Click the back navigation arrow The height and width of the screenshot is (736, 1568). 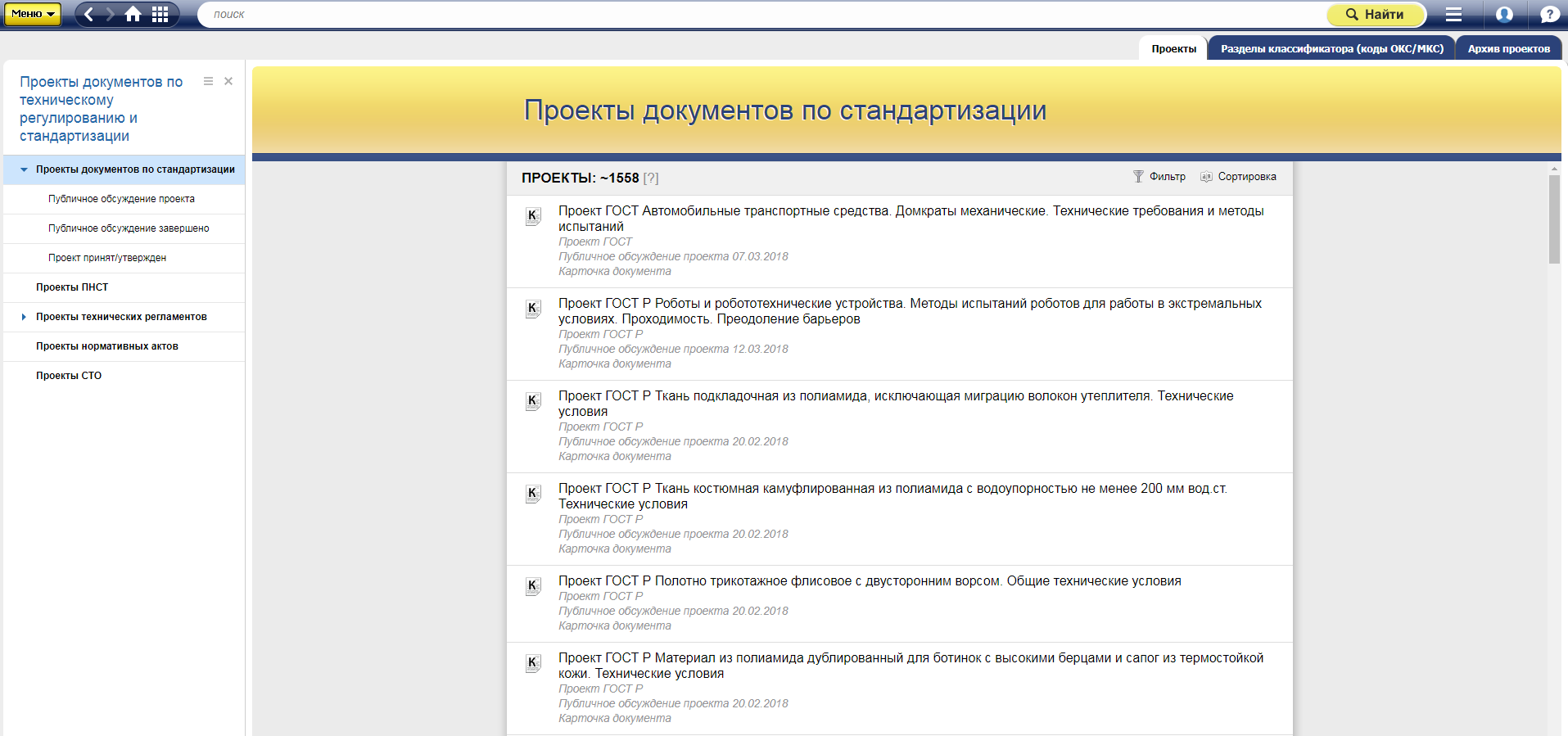click(89, 14)
